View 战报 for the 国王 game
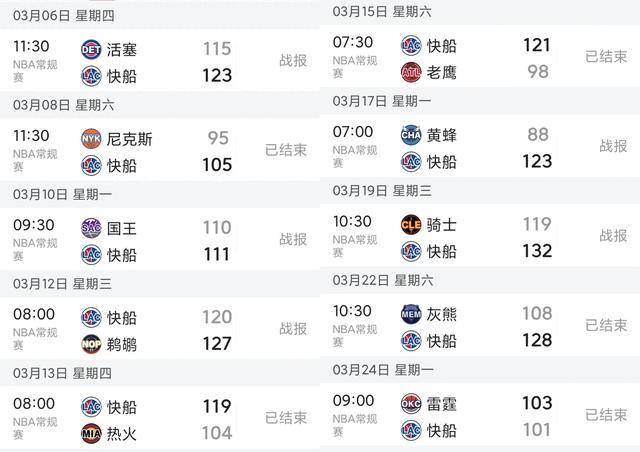The height and width of the screenshot is (452, 640). coord(293,240)
